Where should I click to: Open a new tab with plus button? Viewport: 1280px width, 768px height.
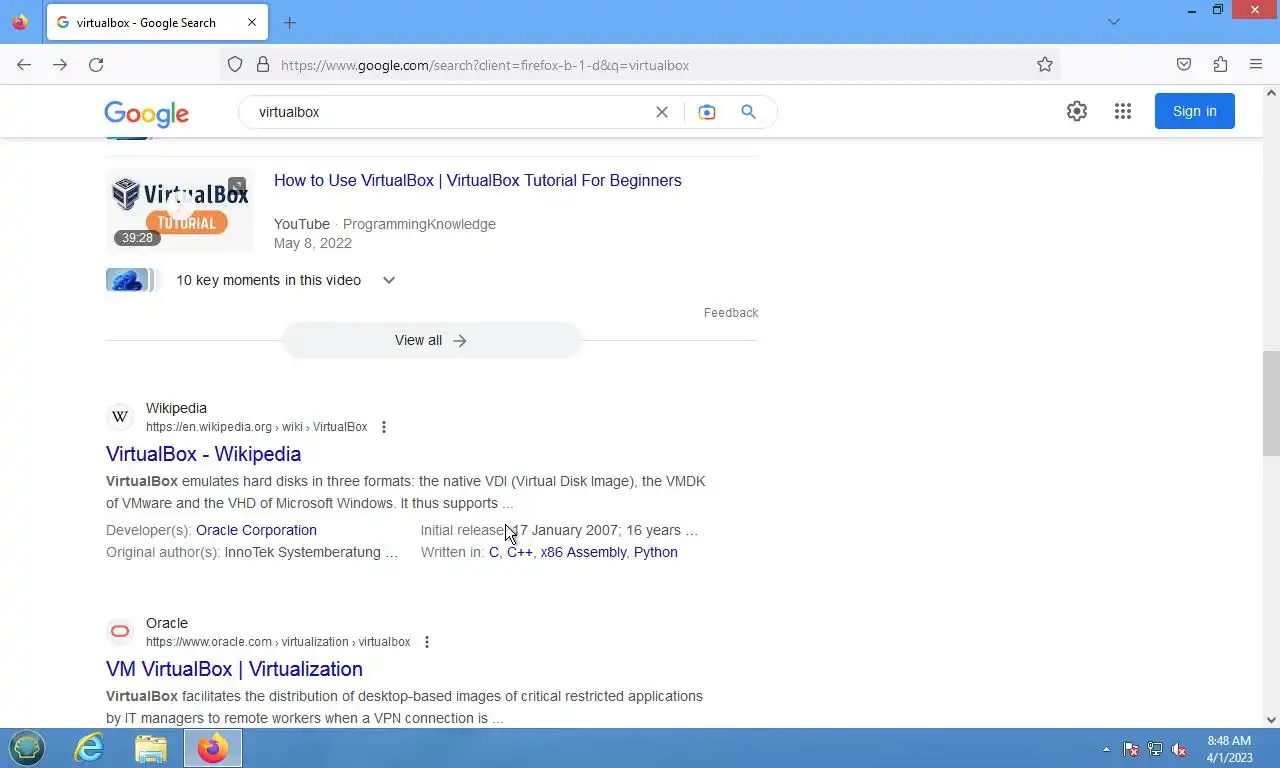click(x=290, y=23)
